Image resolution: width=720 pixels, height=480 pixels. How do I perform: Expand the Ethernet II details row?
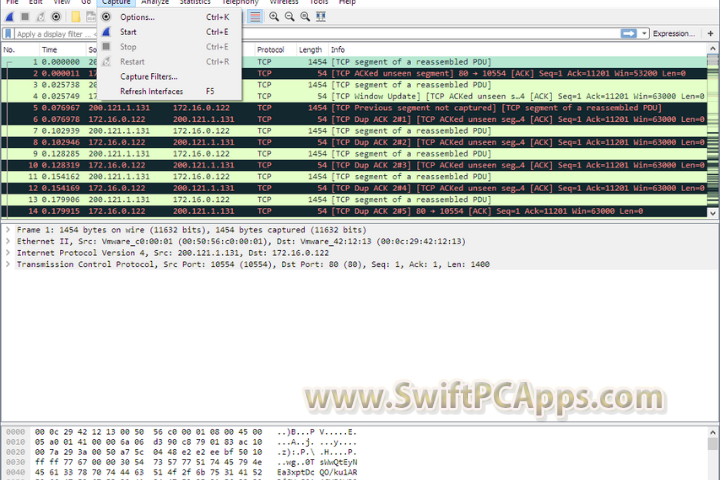pyautogui.click(x=8, y=241)
